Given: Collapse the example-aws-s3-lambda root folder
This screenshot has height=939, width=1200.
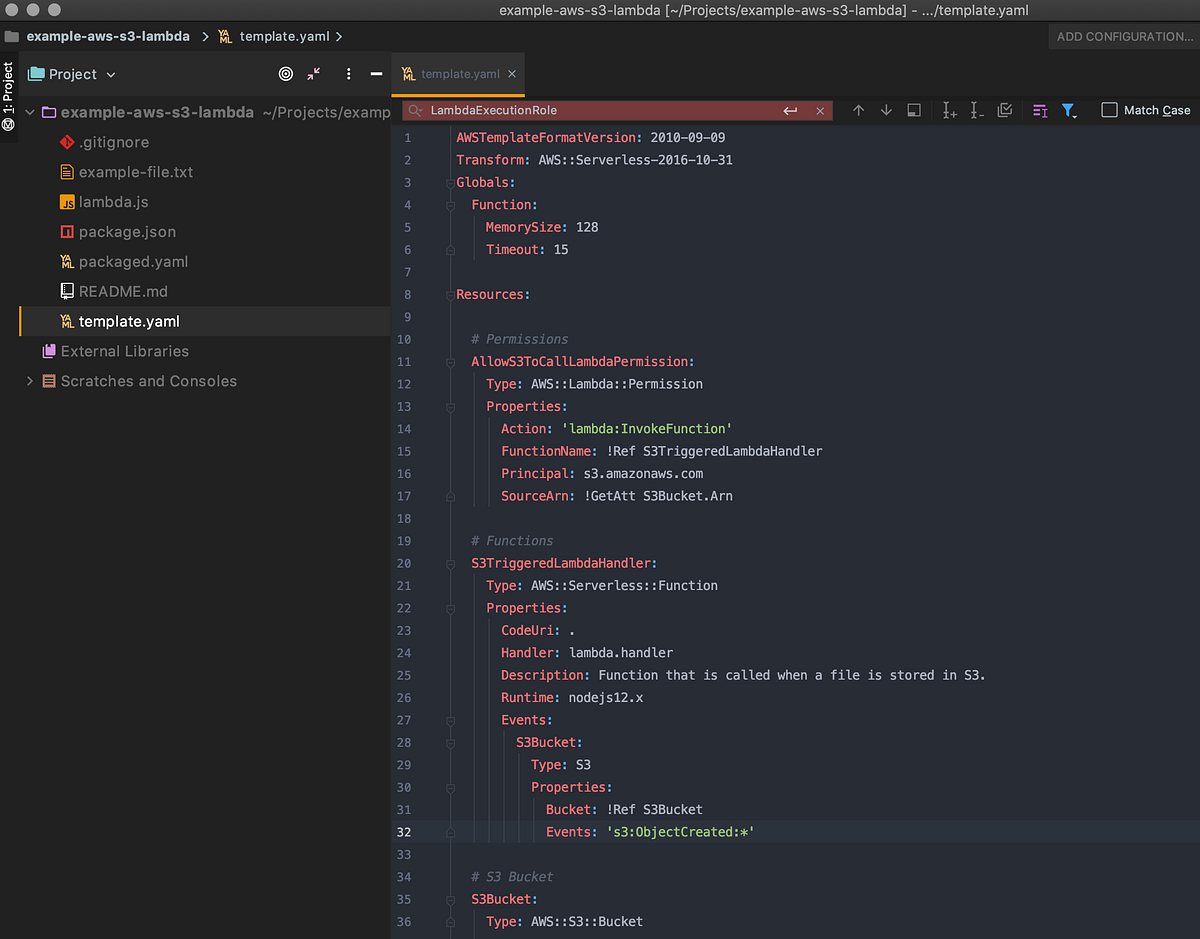Looking at the screenshot, I should pyautogui.click(x=30, y=113).
